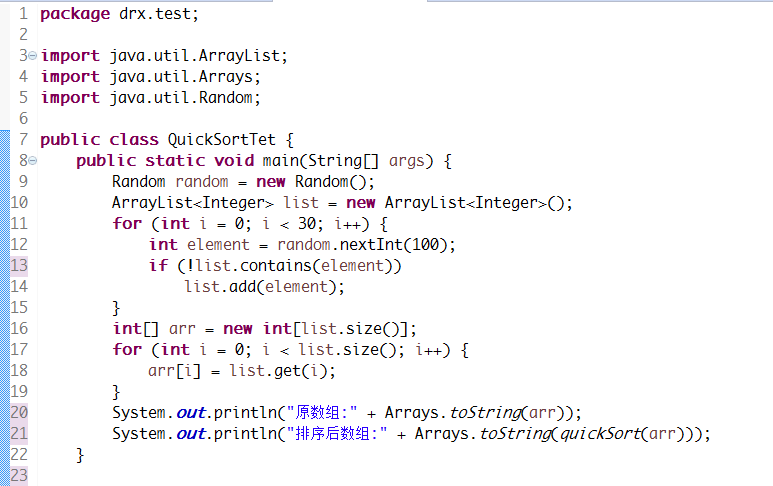Click the blue change marker beside line 10
The height and width of the screenshot is (486, 773).
[5, 202]
